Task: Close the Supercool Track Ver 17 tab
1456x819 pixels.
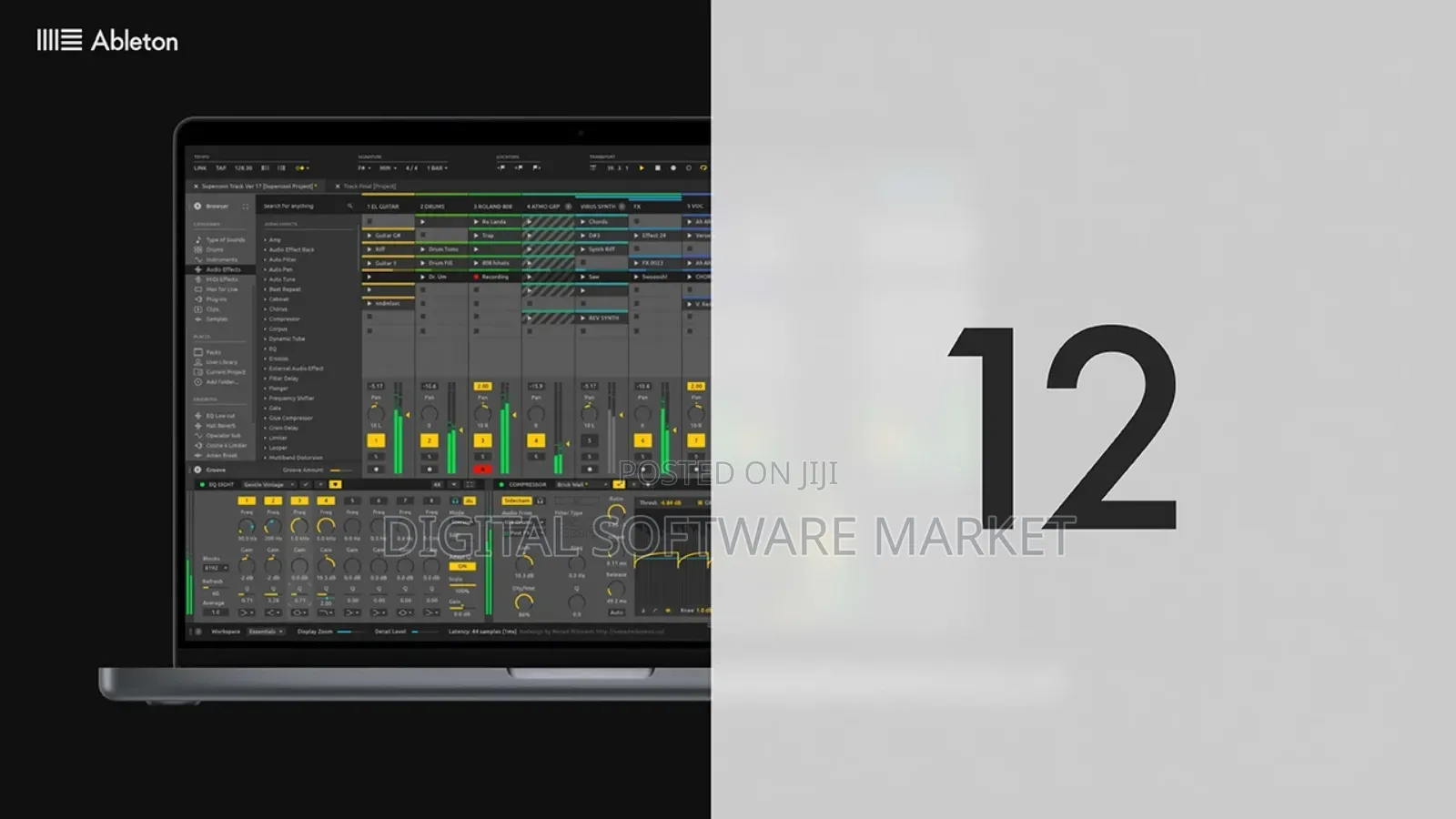Action: click(196, 187)
